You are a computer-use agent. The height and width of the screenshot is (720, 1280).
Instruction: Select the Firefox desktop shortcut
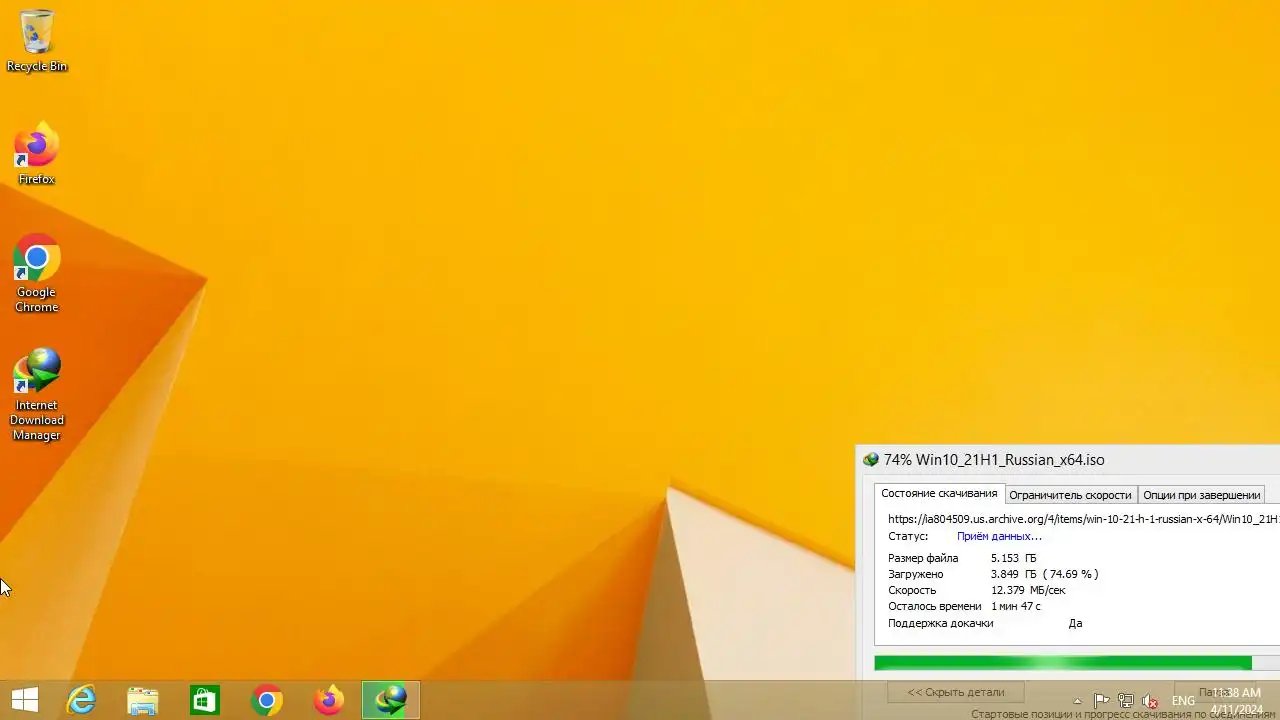pyautogui.click(x=37, y=154)
